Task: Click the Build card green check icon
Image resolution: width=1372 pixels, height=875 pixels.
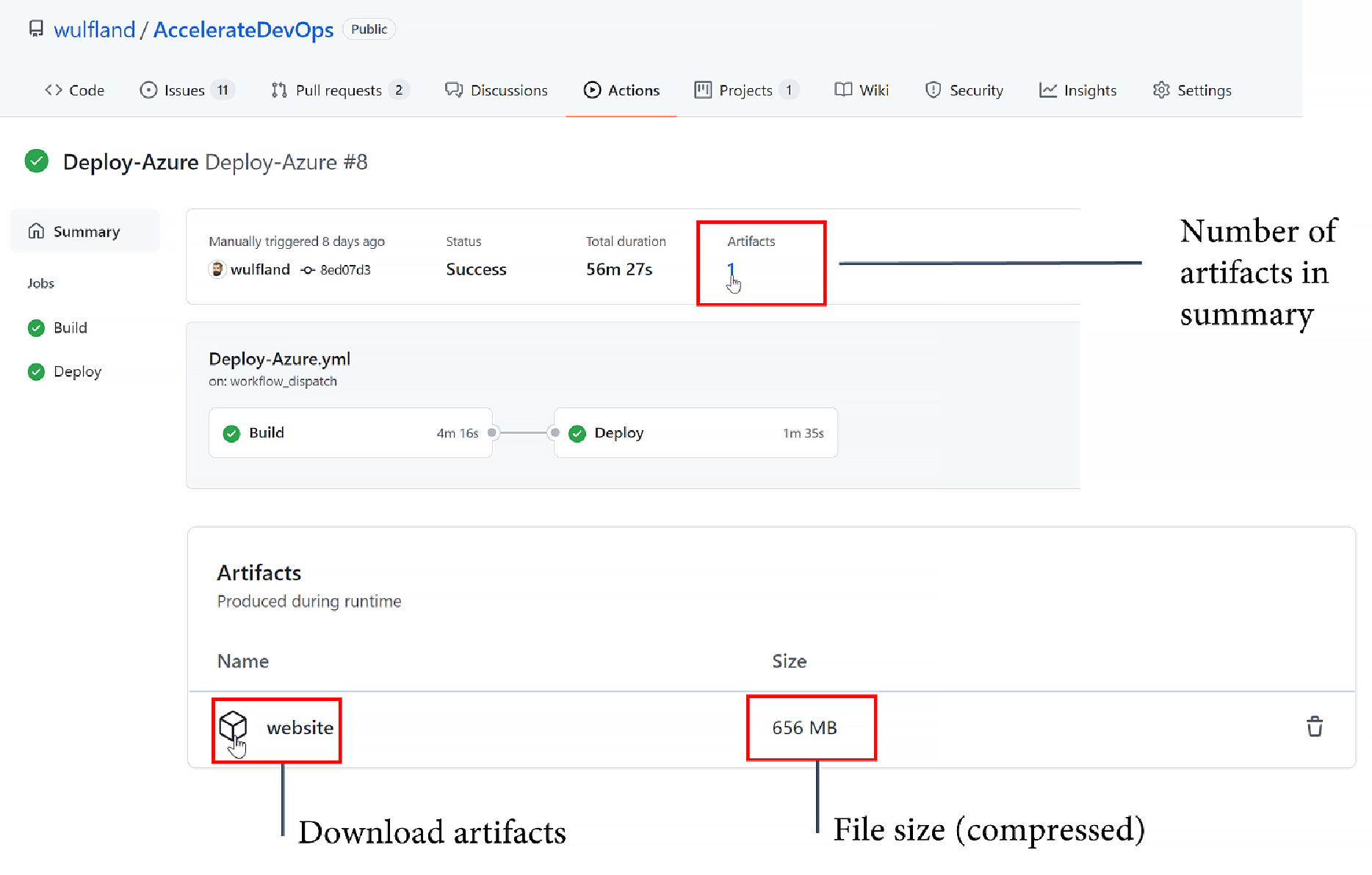Action: pos(231,433)
